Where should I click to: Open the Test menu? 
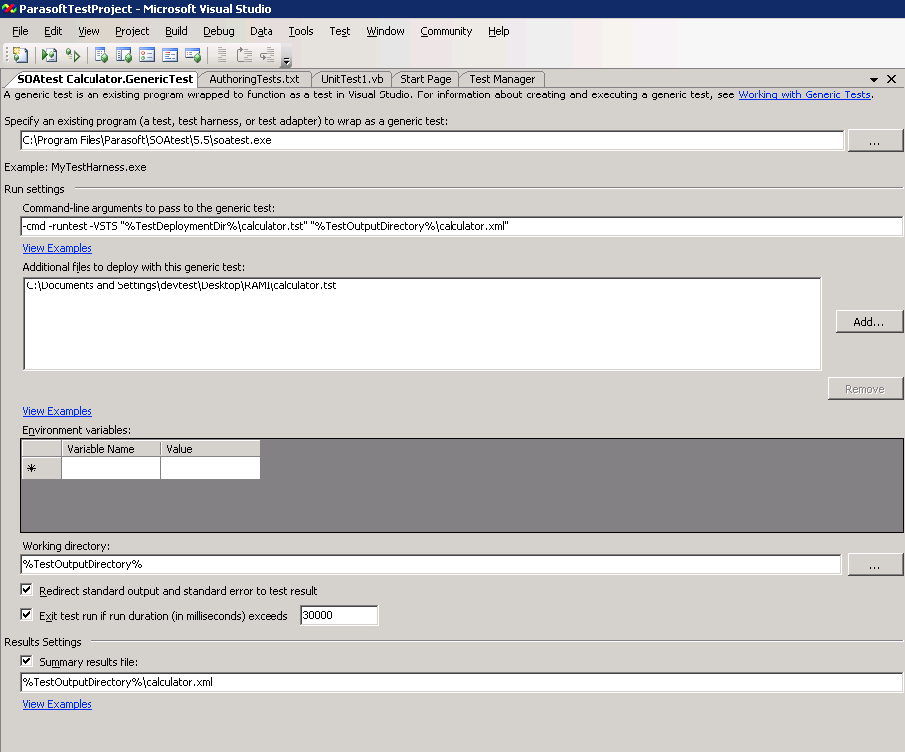pos(340,31)
